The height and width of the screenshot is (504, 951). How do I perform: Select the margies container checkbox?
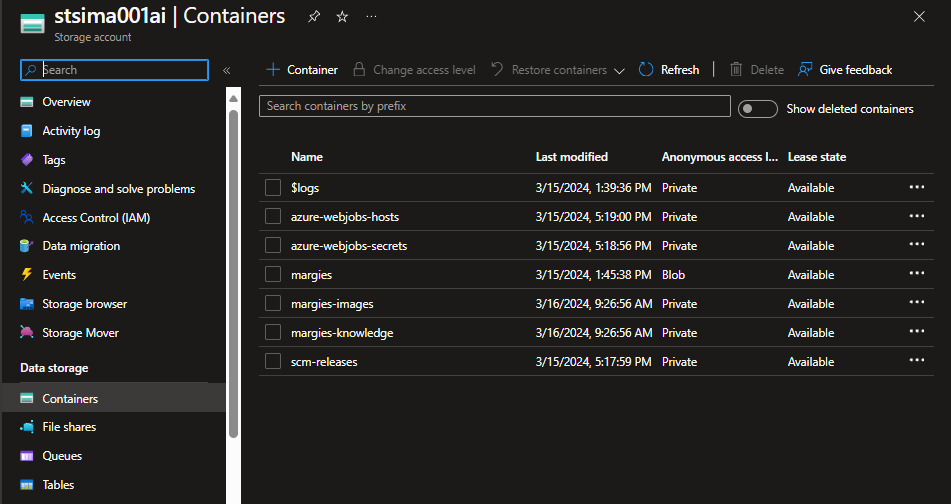tap(273, 275)
